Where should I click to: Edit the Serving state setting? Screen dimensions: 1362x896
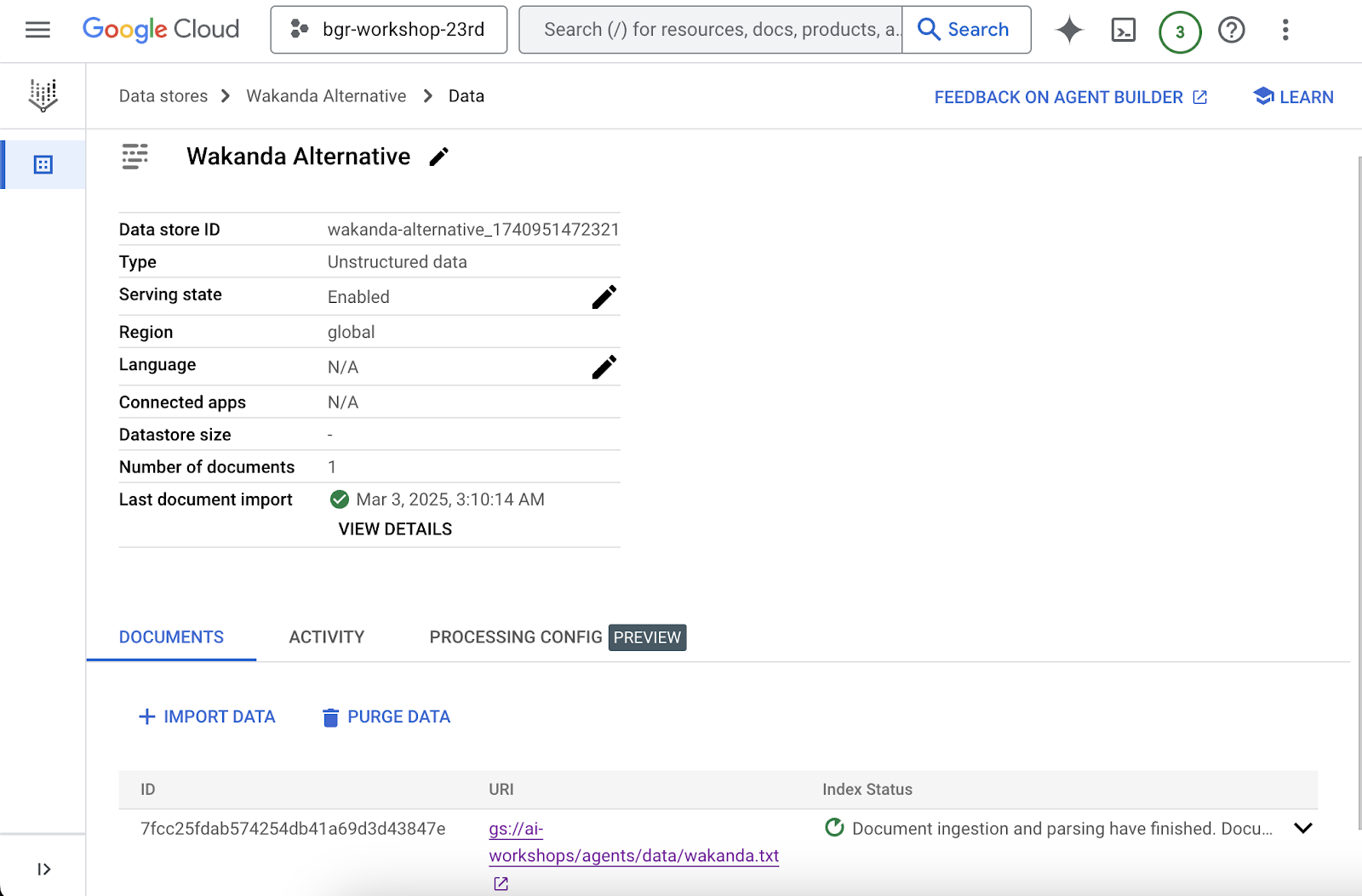604,297
